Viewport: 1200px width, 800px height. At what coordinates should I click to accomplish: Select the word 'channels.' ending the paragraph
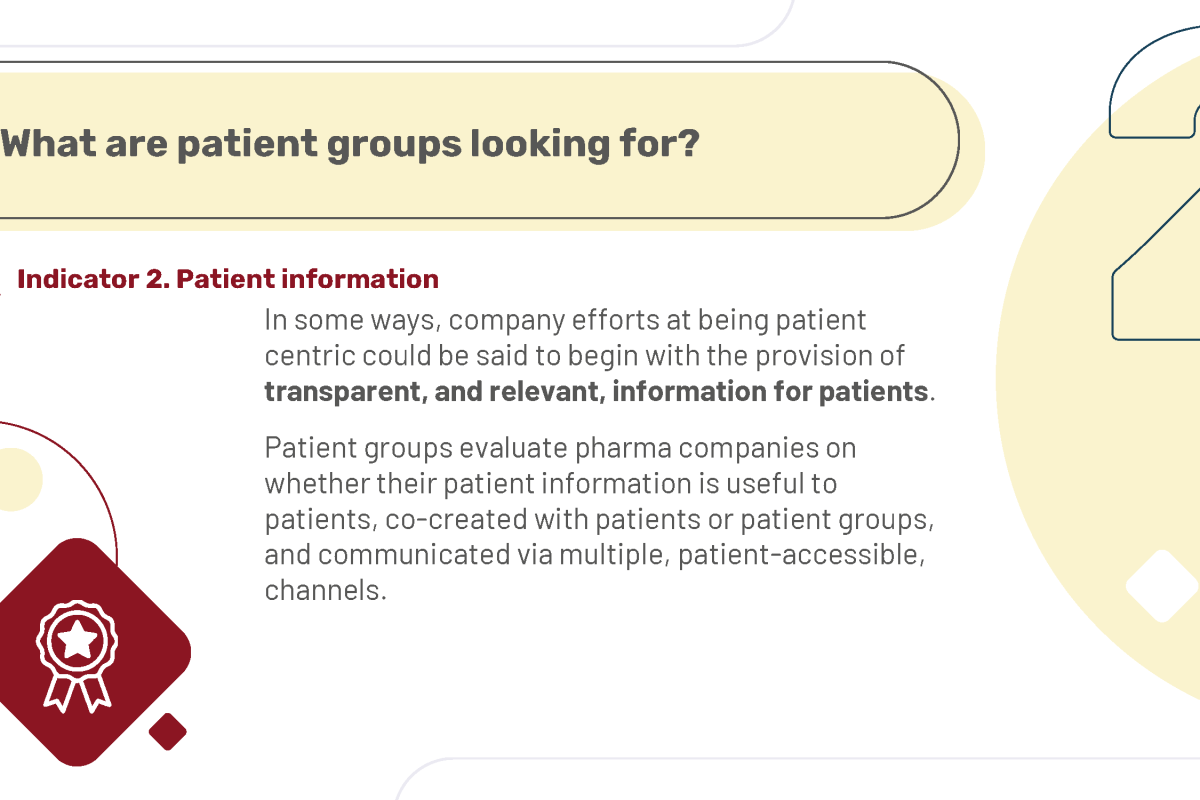325,590
